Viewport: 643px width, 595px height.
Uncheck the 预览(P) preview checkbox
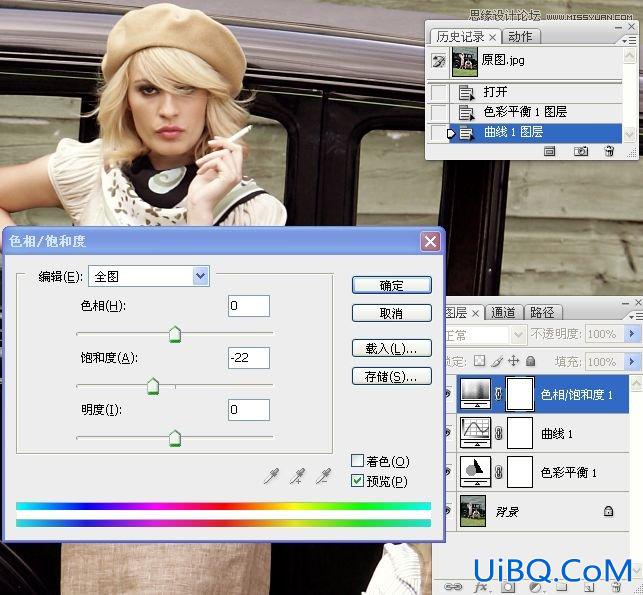[357, 481]
